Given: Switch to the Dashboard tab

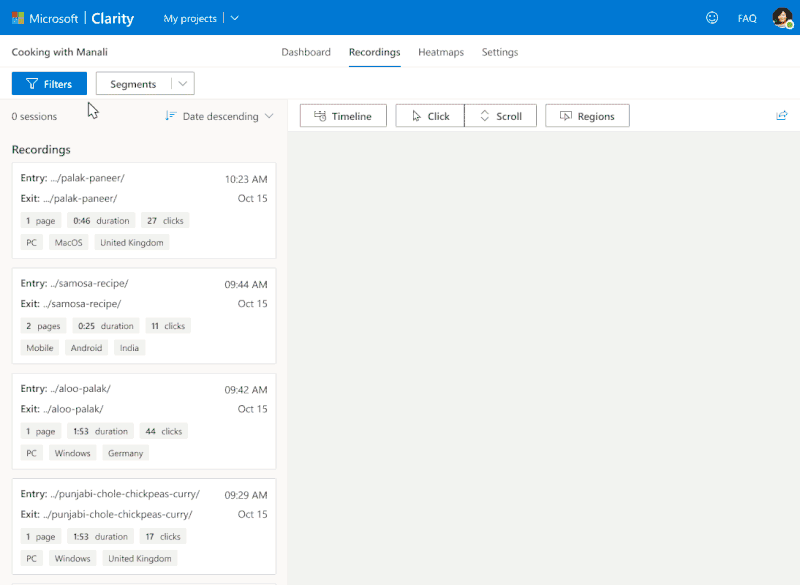Looking at the screenshot, I should click(306, 52).
